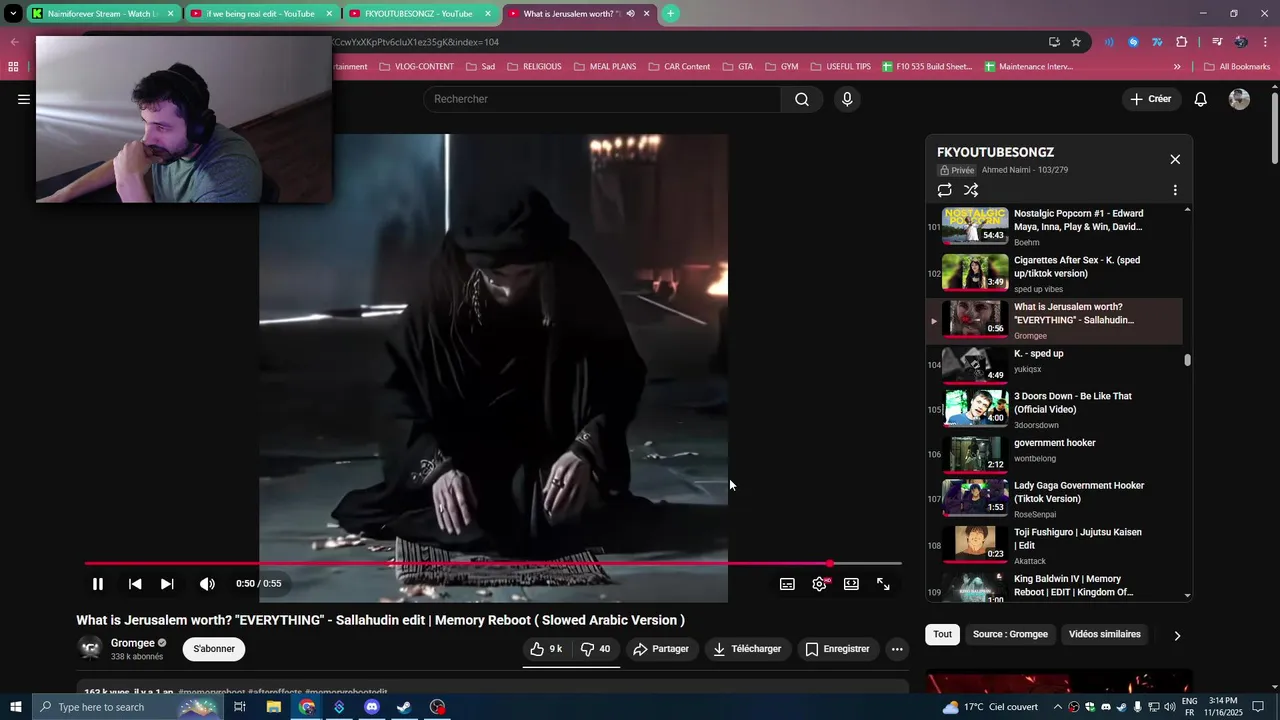Seek on the red video progress bar

coord(493,563)
